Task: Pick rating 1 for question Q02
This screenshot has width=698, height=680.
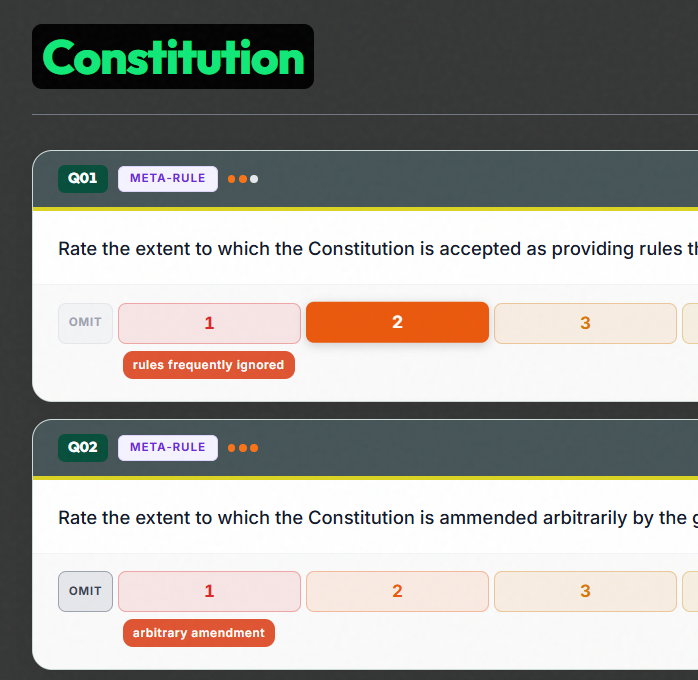Action: coord(209,591)
